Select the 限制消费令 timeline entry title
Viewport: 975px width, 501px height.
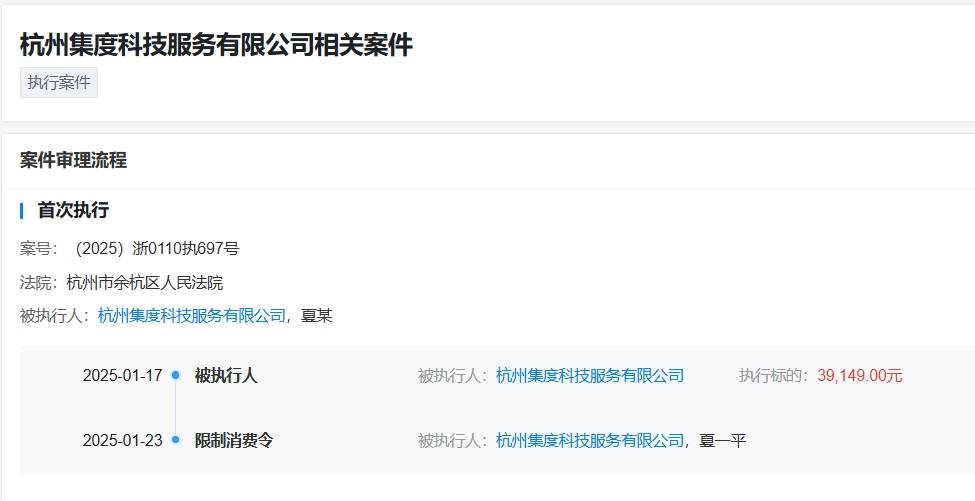coord(234,441)
